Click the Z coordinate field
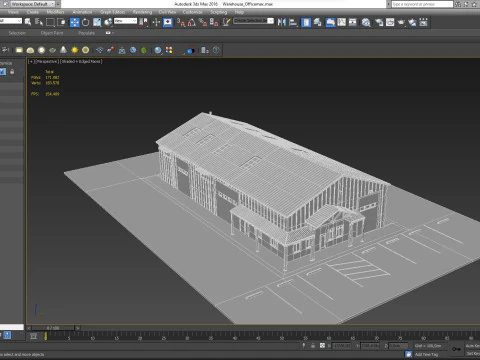Image resolution: width=480 pixels, height=360 pixels. coord(398,346)
